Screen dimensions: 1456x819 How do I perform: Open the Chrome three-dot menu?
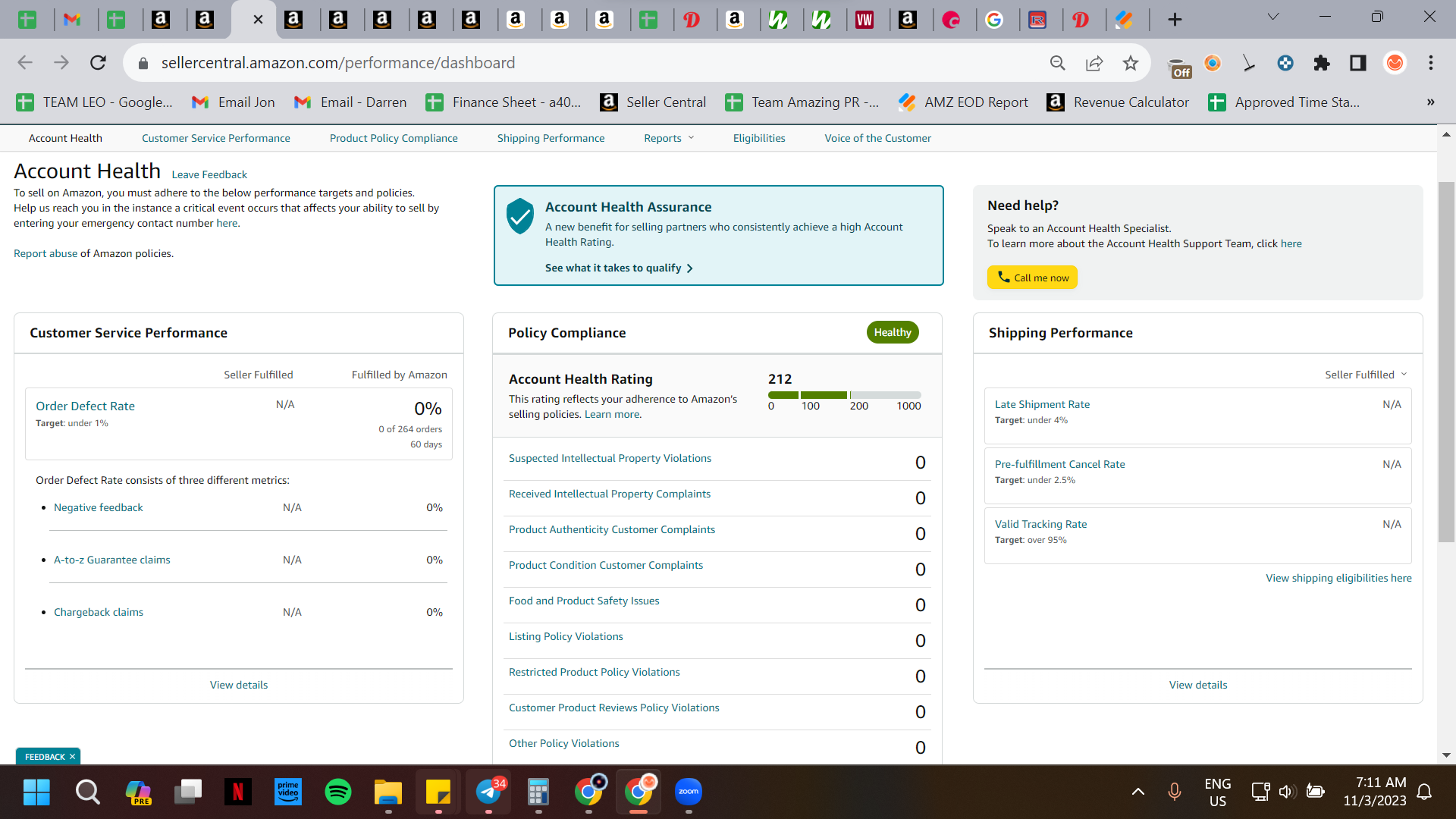coord(1431,63)
